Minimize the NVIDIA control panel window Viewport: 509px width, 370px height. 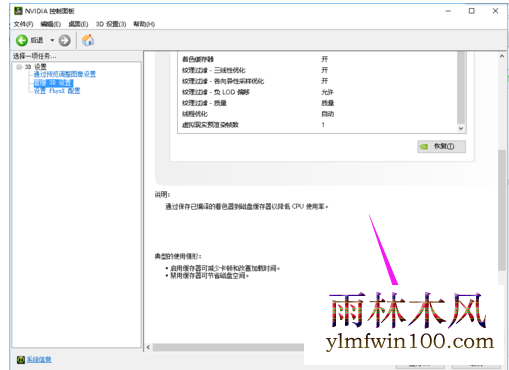pos(448,11)
